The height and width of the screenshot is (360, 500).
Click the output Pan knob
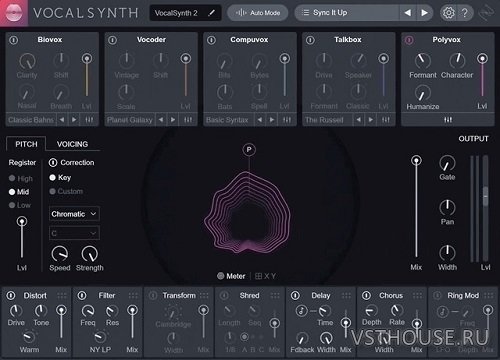(447, 208)
